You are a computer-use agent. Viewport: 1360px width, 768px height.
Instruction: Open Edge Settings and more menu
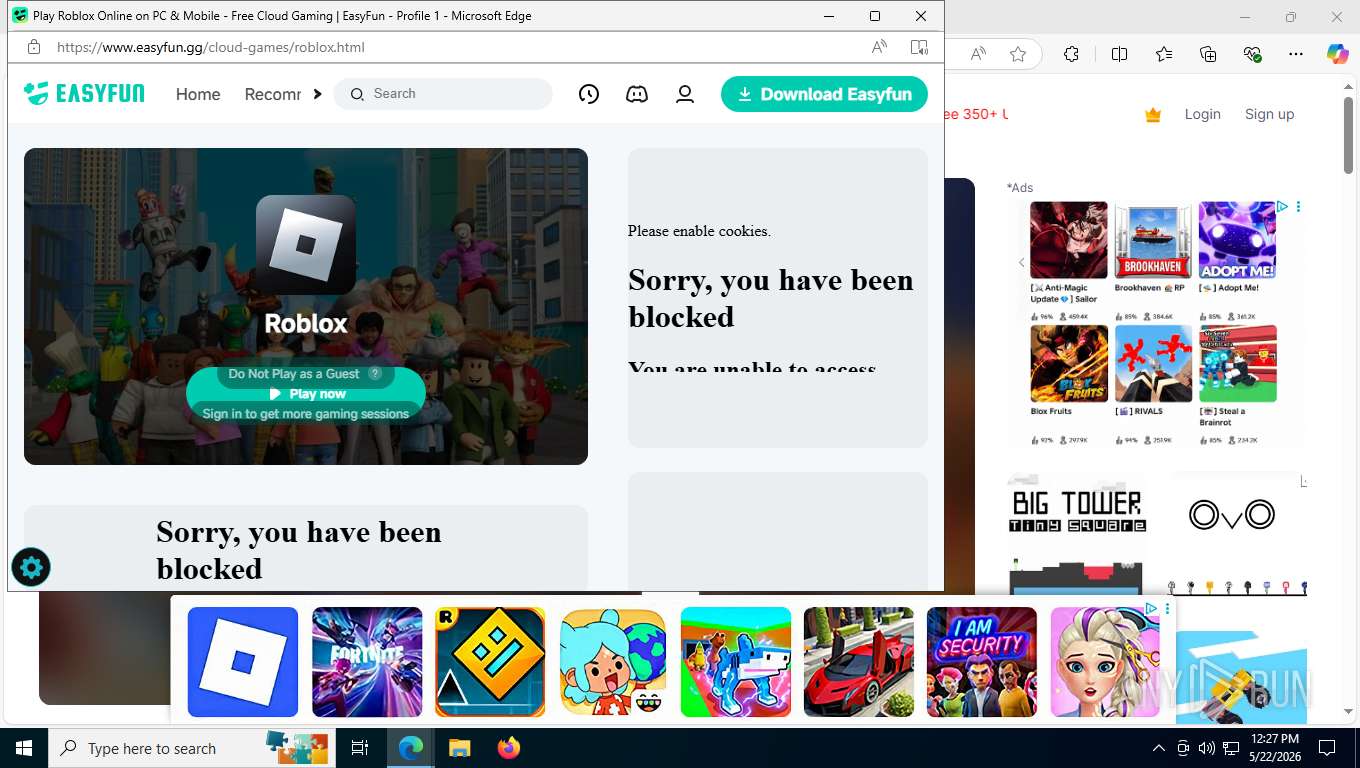1296,54
